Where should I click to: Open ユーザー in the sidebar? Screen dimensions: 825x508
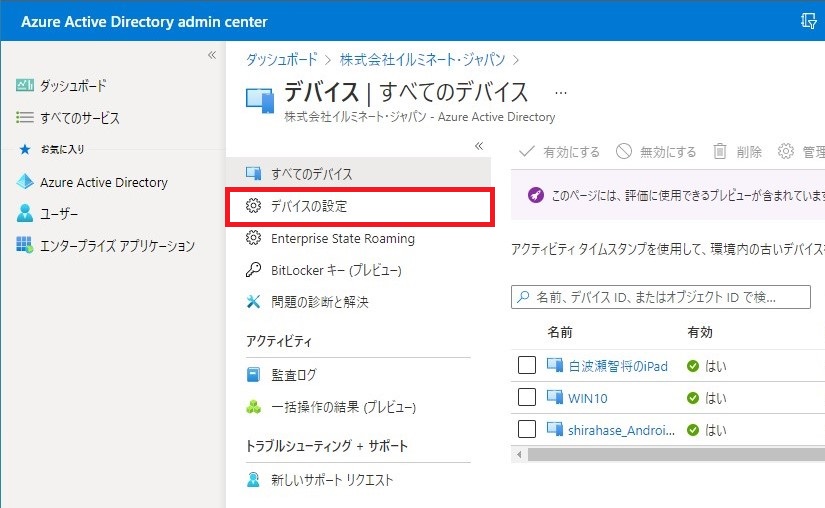point(59,214)
